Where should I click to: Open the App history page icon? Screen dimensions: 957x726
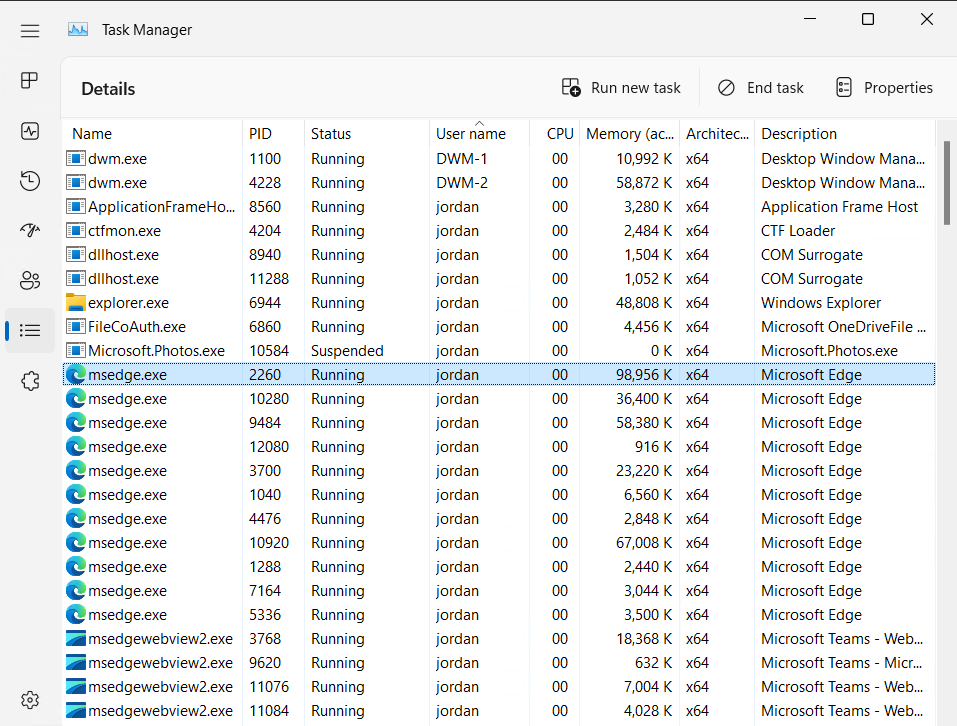(30, 181)
